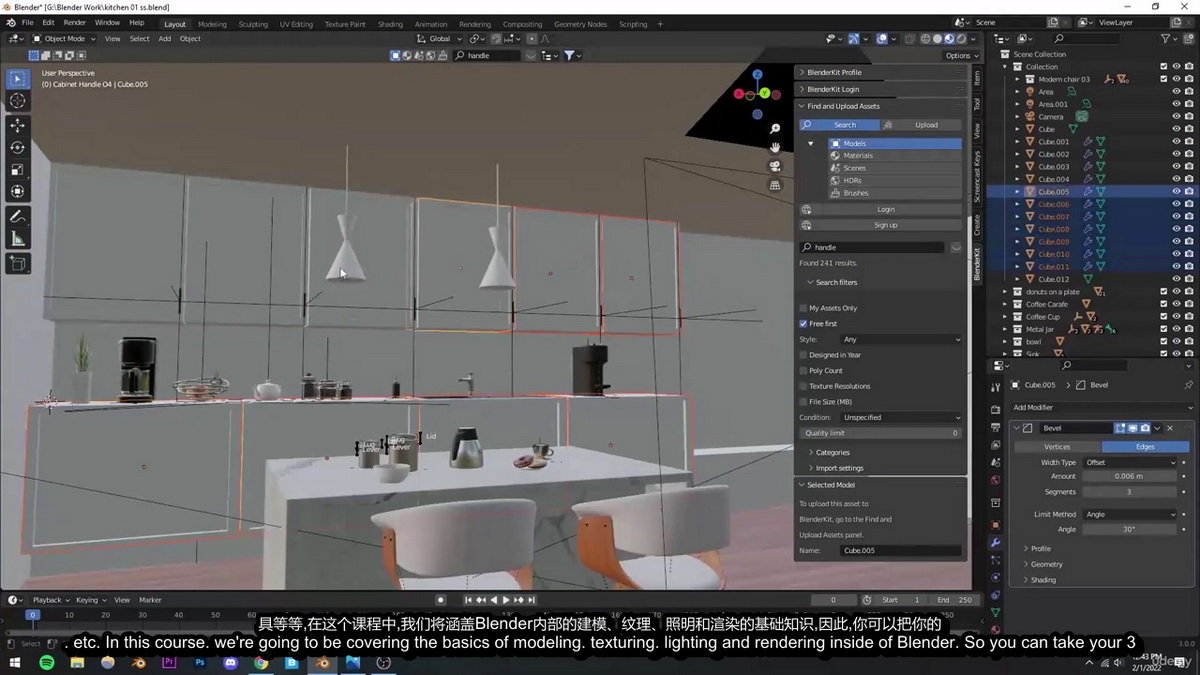Open Discord in the Windows taskbar

point(231,662)
